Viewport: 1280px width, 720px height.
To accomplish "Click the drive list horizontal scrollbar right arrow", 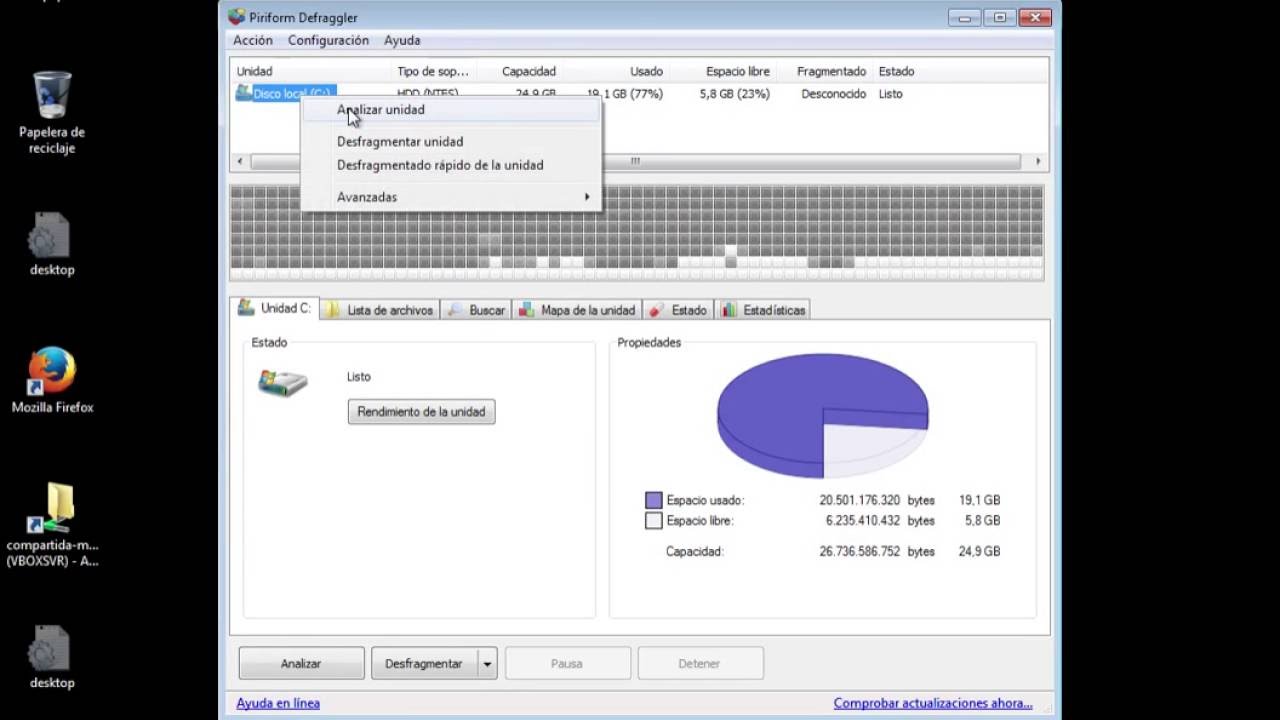I will [x=1037, y=162].
